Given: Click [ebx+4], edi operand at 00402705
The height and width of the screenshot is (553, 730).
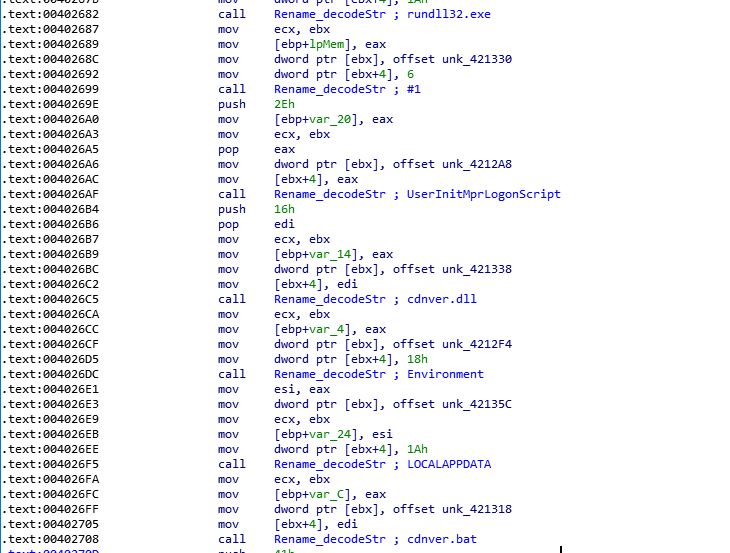Looking at the screenshot, I should pyautogui.click(x=316, y=524).
